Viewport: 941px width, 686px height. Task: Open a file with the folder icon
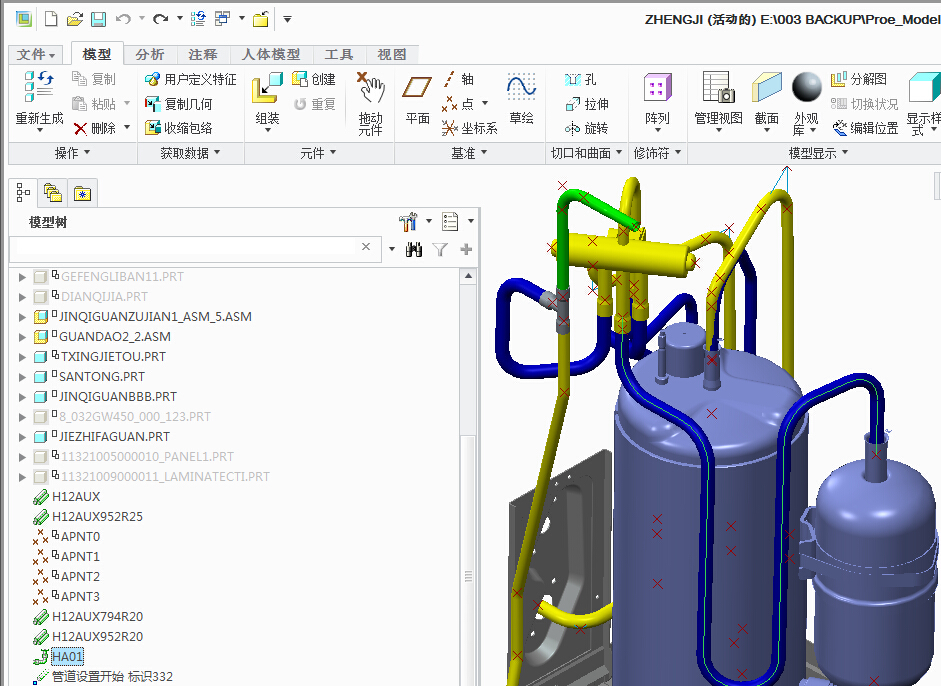(74, 19)
